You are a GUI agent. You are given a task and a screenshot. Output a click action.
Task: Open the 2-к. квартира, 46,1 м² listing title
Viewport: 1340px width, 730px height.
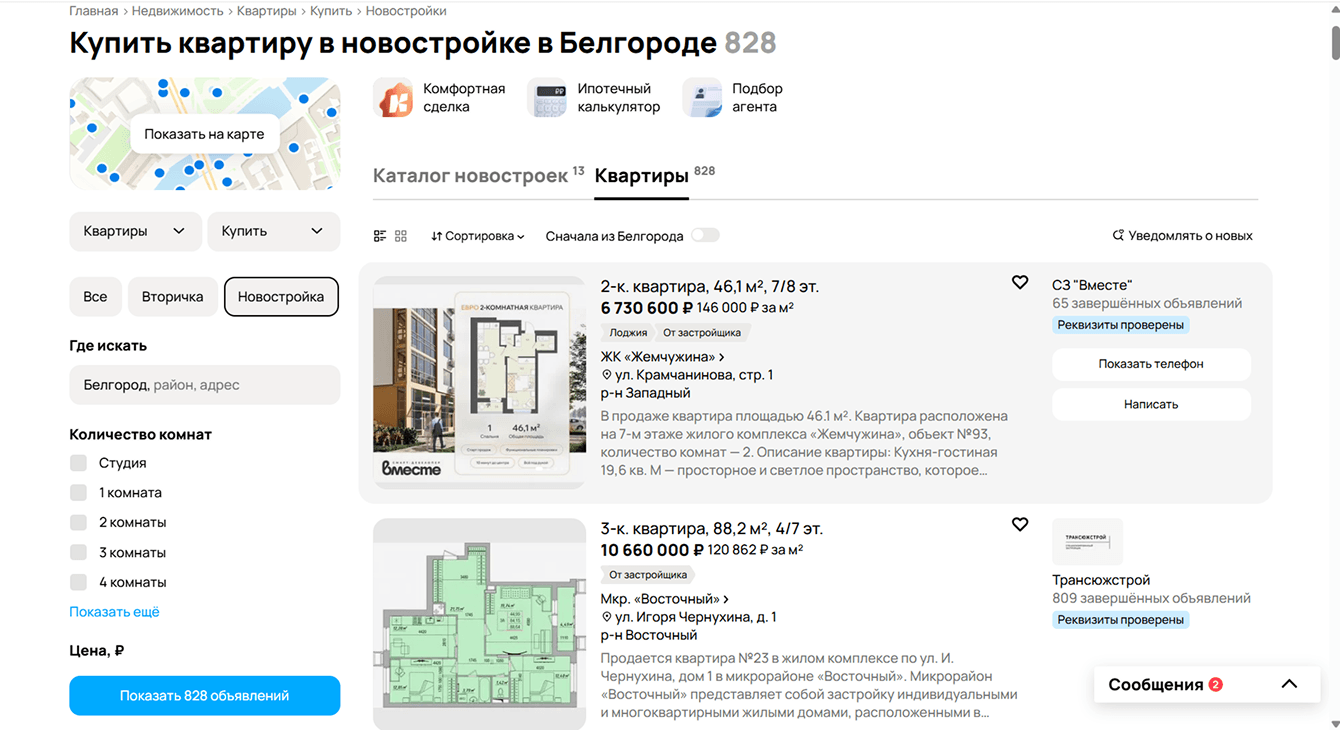(710, 287)
